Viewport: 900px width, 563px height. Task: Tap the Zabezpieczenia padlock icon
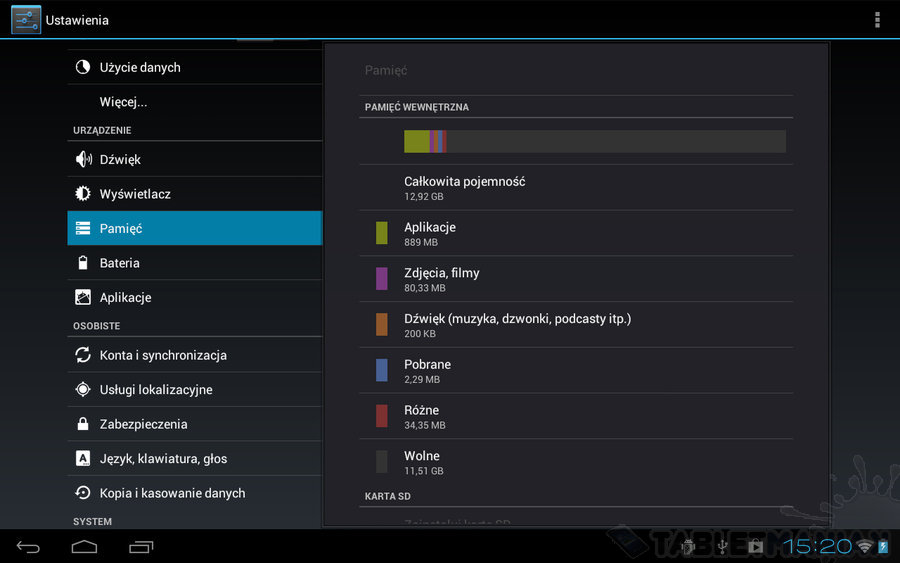(x=83, y=424)
